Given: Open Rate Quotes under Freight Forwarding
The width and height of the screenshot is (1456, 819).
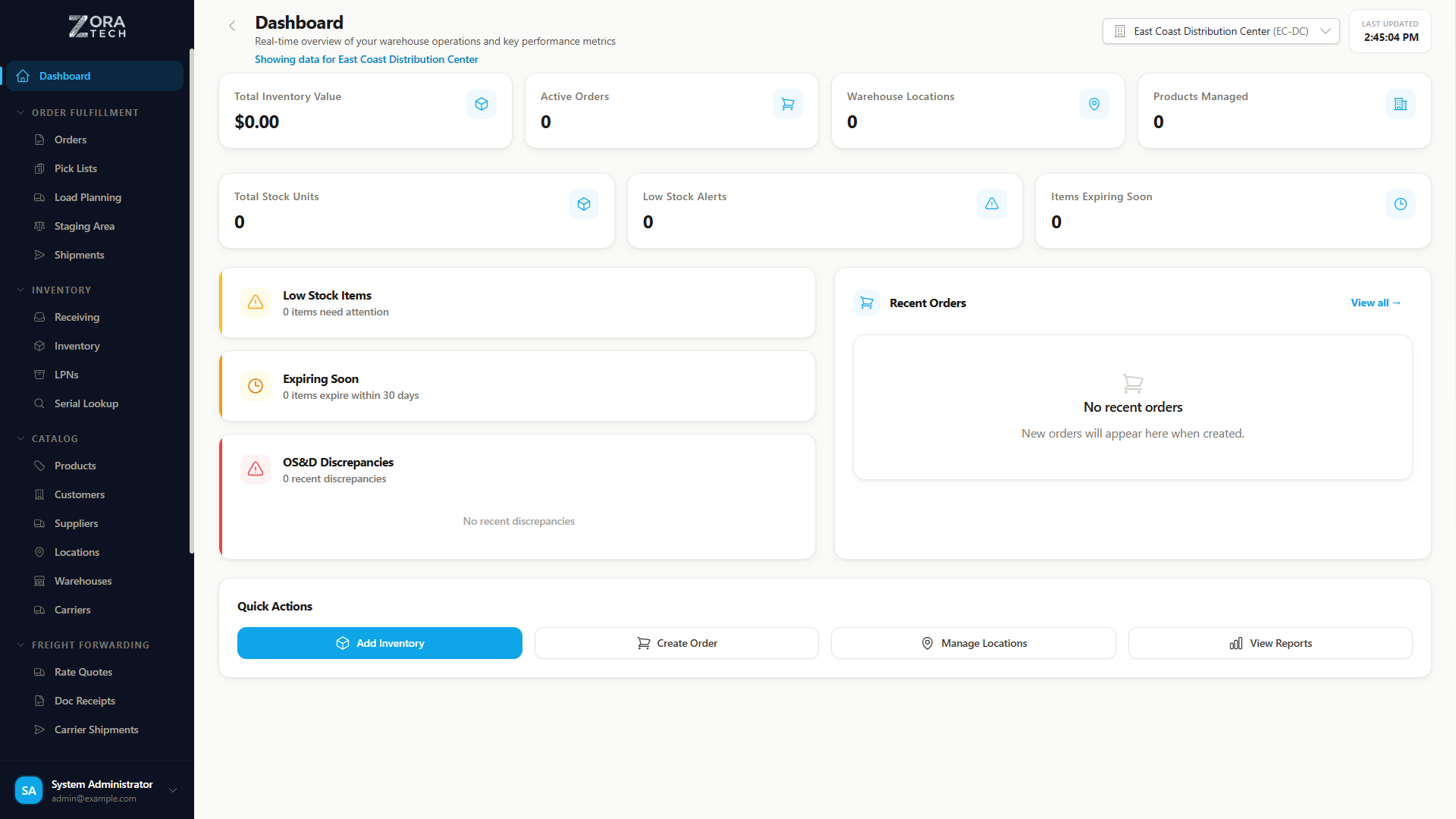Looking at the screenshot, I should tap(82, 672).
